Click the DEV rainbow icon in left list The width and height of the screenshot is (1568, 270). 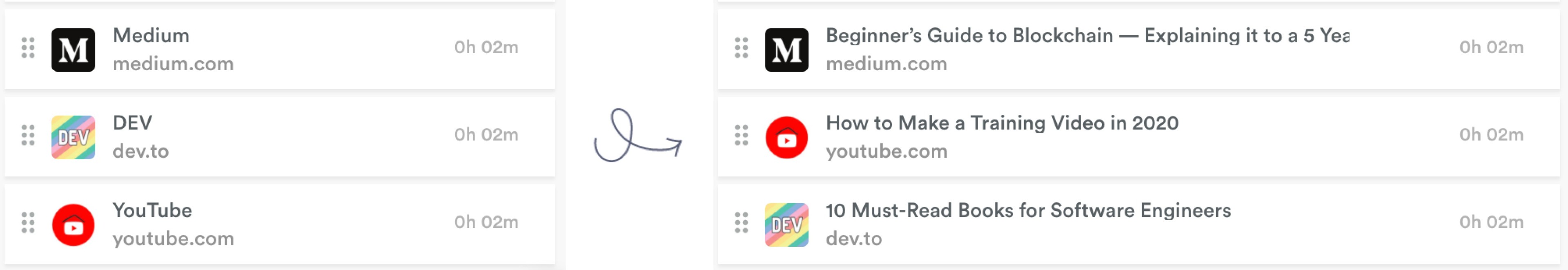pos(73,137)
